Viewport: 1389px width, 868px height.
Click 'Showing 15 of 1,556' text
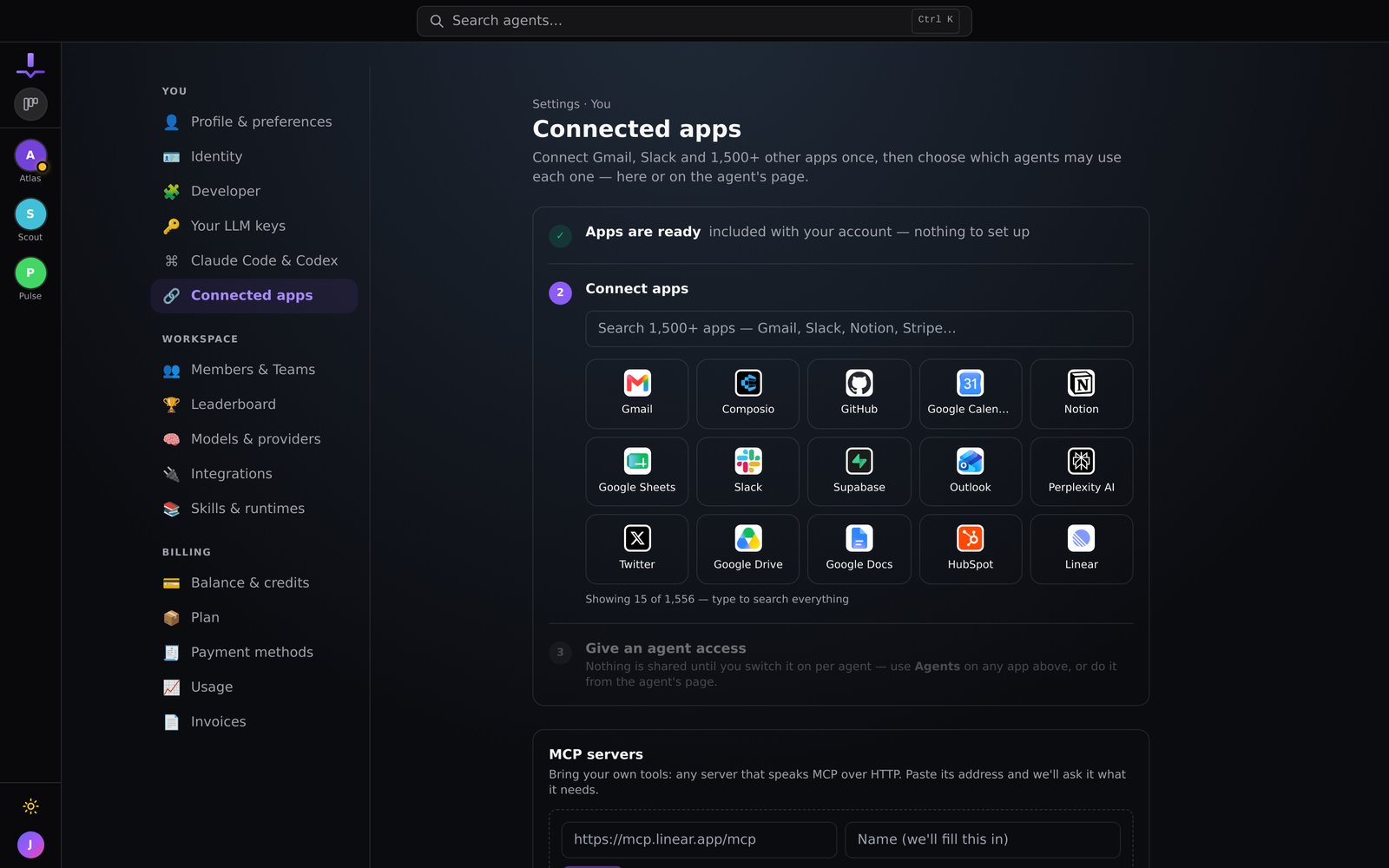click(640, 600)
